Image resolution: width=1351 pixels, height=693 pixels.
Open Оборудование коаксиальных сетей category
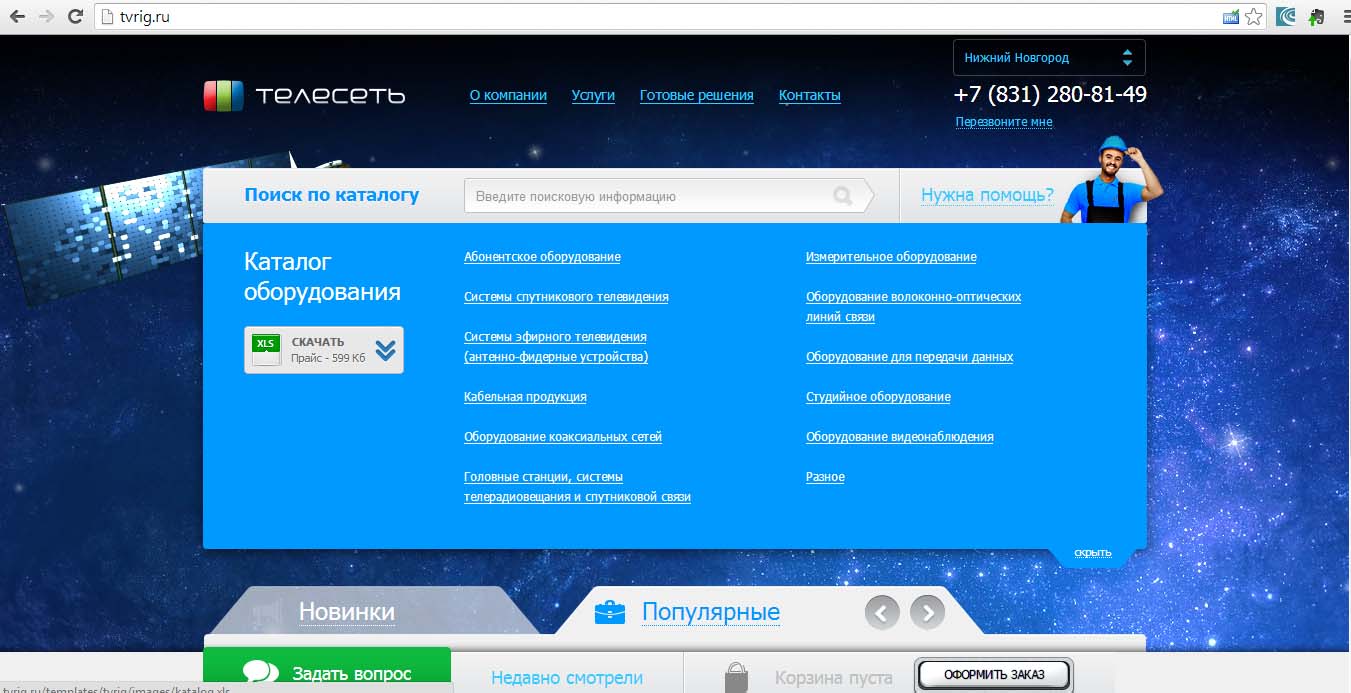563,437
